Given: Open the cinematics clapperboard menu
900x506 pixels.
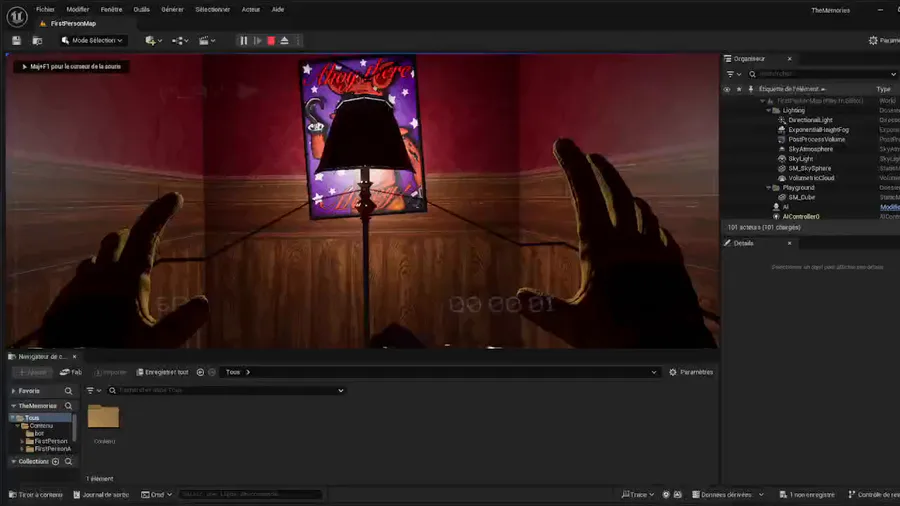Looking at the screenshot, I should (207, 41).
